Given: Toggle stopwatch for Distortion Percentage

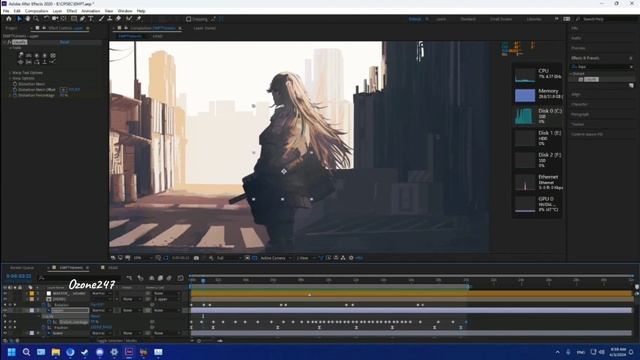Looking at the screenshot, I should [x=15, y=95].
